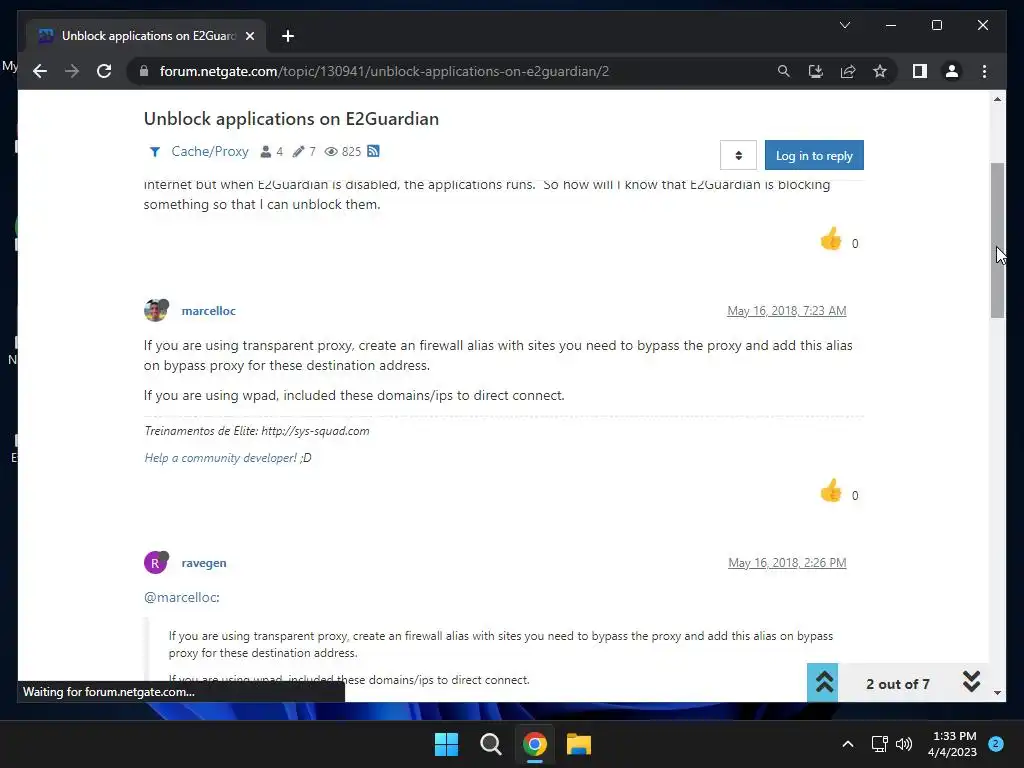The width and height of the screenshot is (1024, 768).
Task: Open the volume tray icon
Action: point(904,744)
